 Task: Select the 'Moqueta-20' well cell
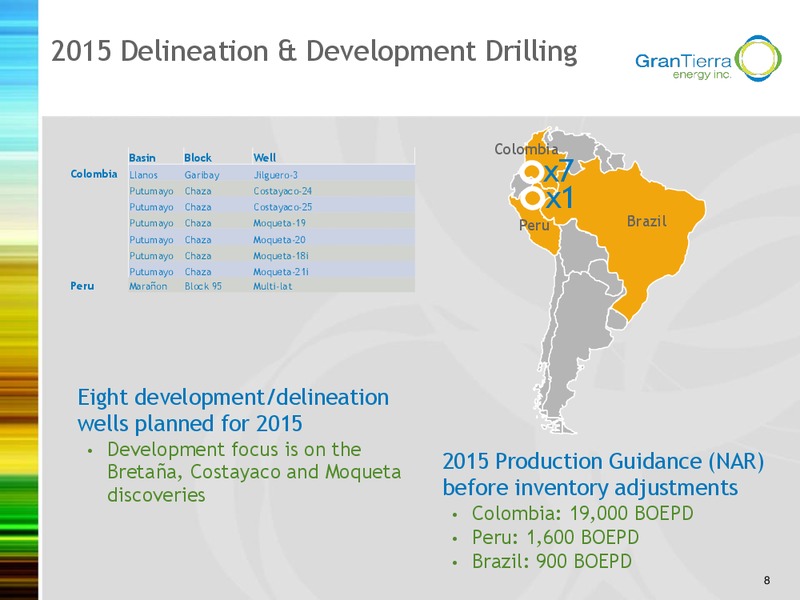tap(280, 240)
